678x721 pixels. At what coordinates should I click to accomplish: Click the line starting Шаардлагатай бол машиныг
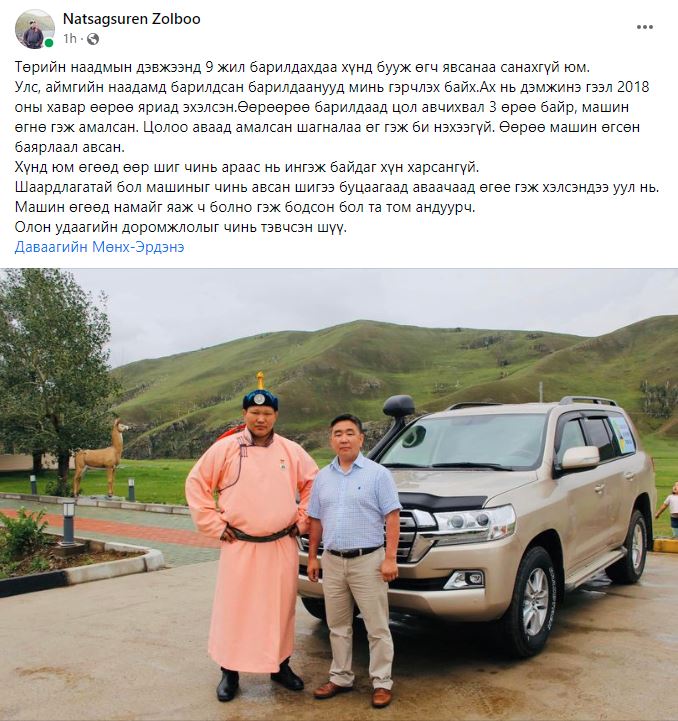337,187
